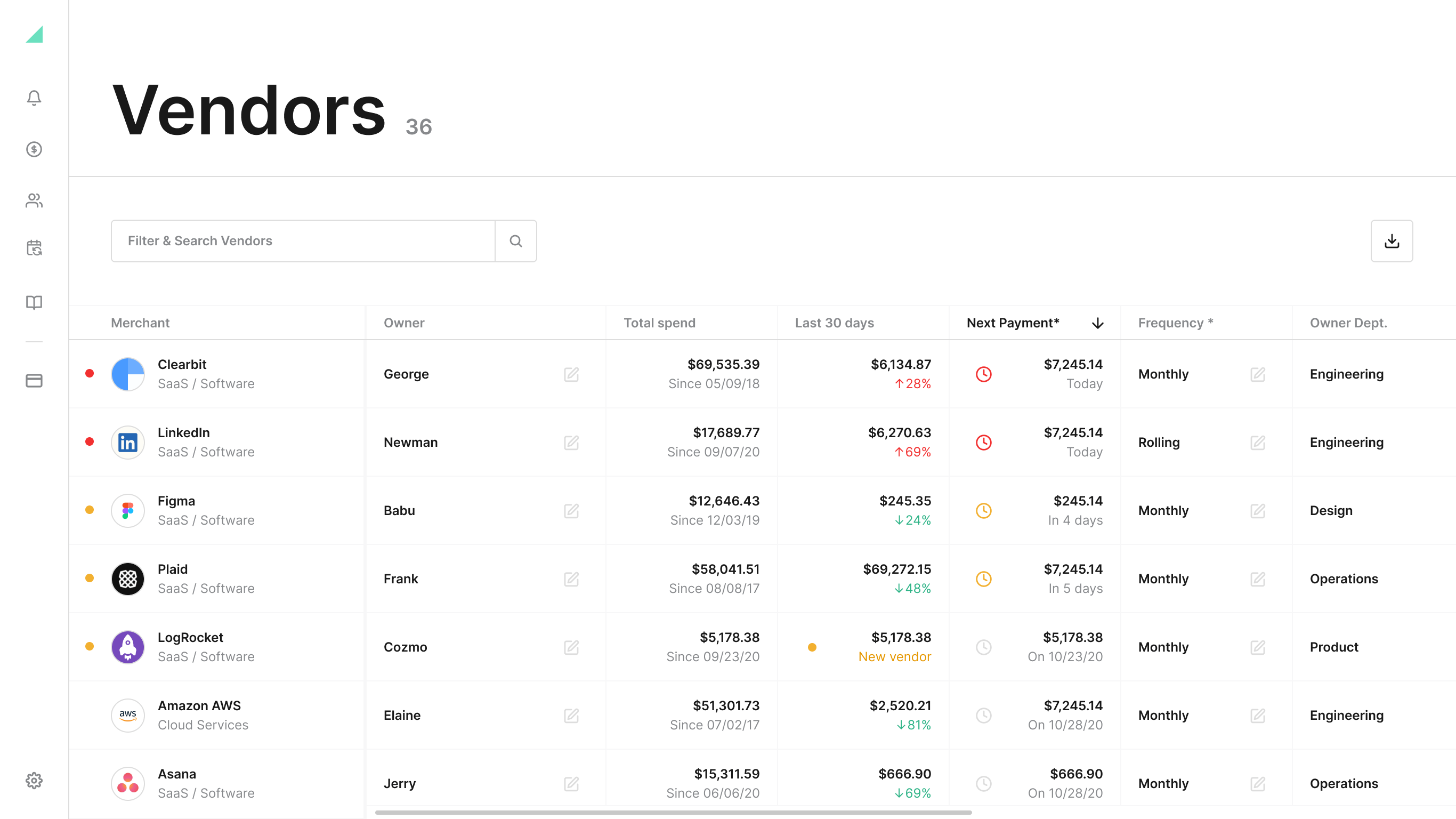Viewport: 1456px width, 819px height.
Task: Sort by the Total spend column header
Action: pos(659,323)
